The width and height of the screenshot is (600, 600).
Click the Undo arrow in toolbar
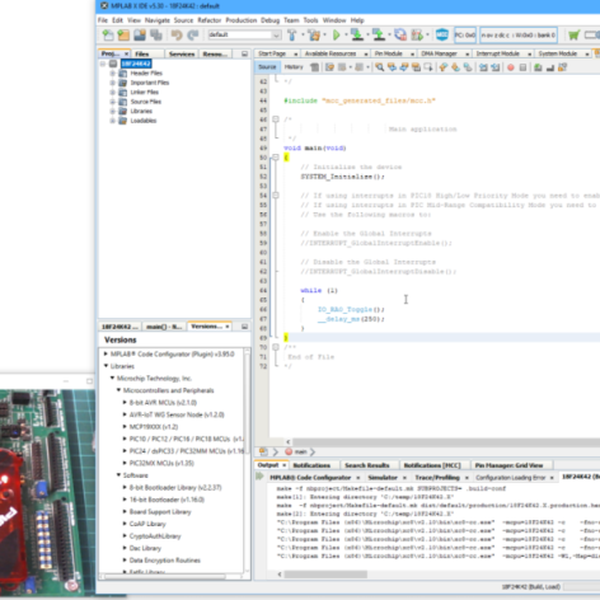click(175, 35)
